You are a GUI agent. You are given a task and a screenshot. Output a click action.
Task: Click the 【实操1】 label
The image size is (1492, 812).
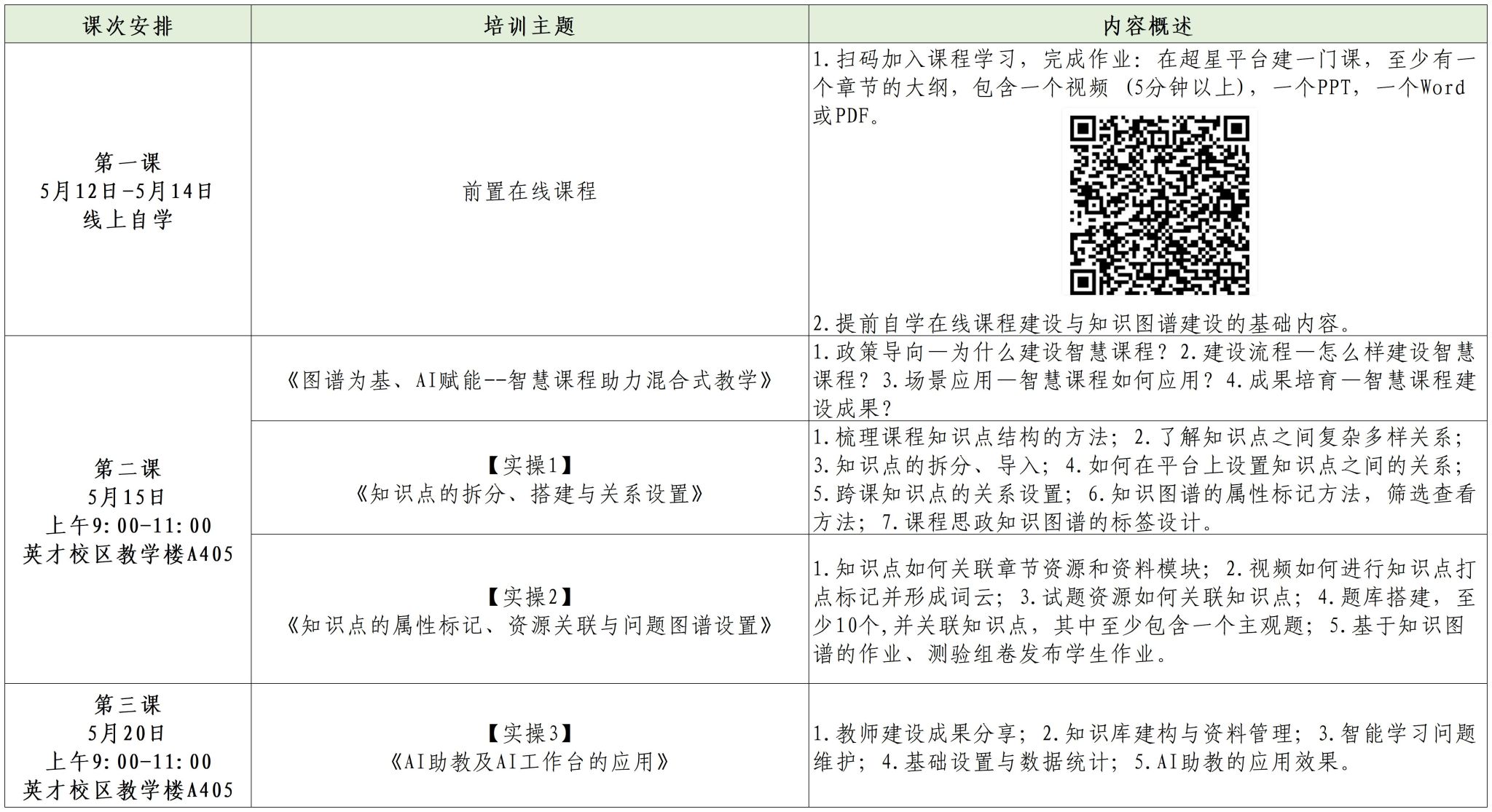[530, 465]
